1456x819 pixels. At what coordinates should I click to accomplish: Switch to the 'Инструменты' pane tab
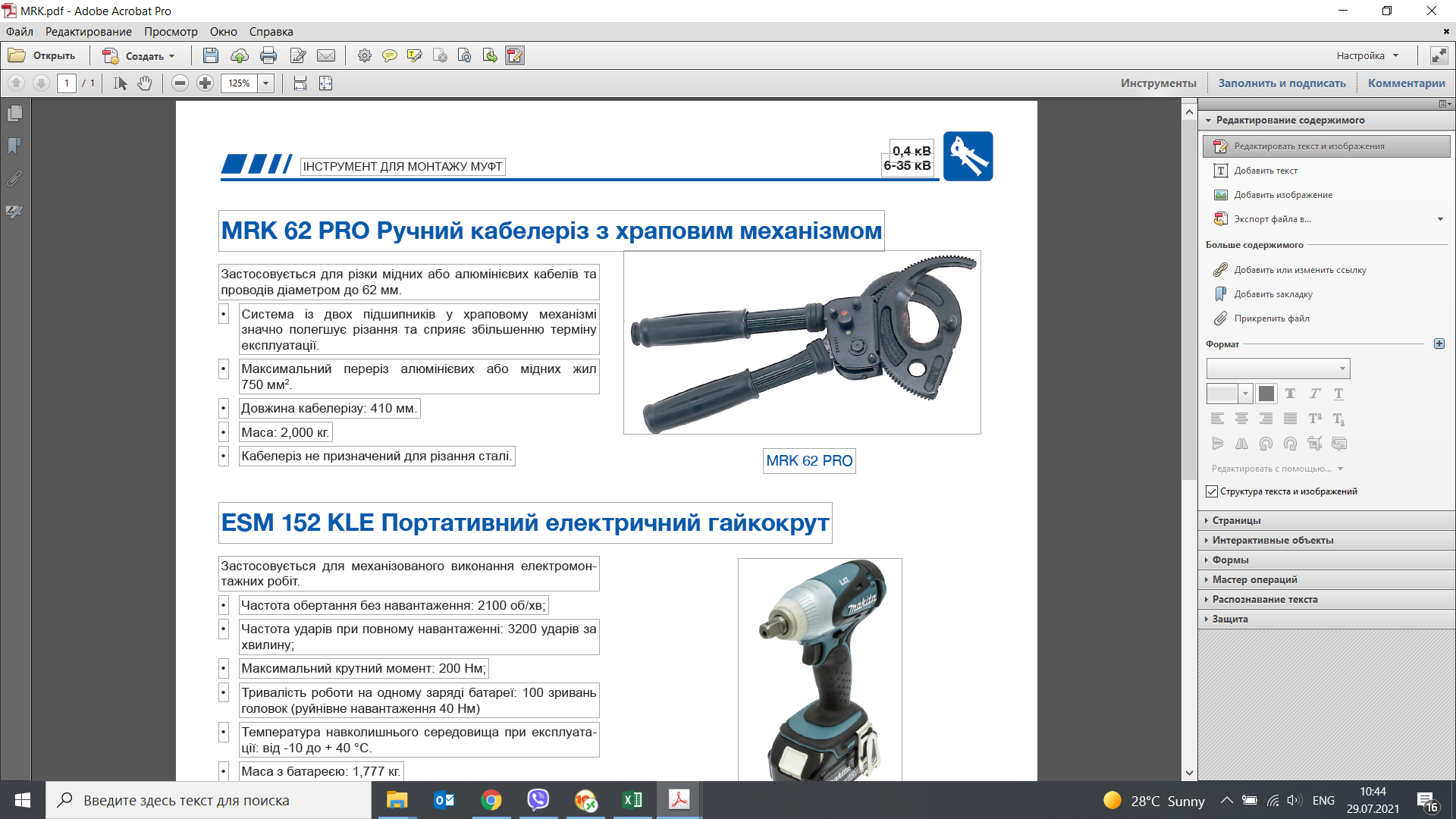pyautogui.click(x=1159, y=83)
